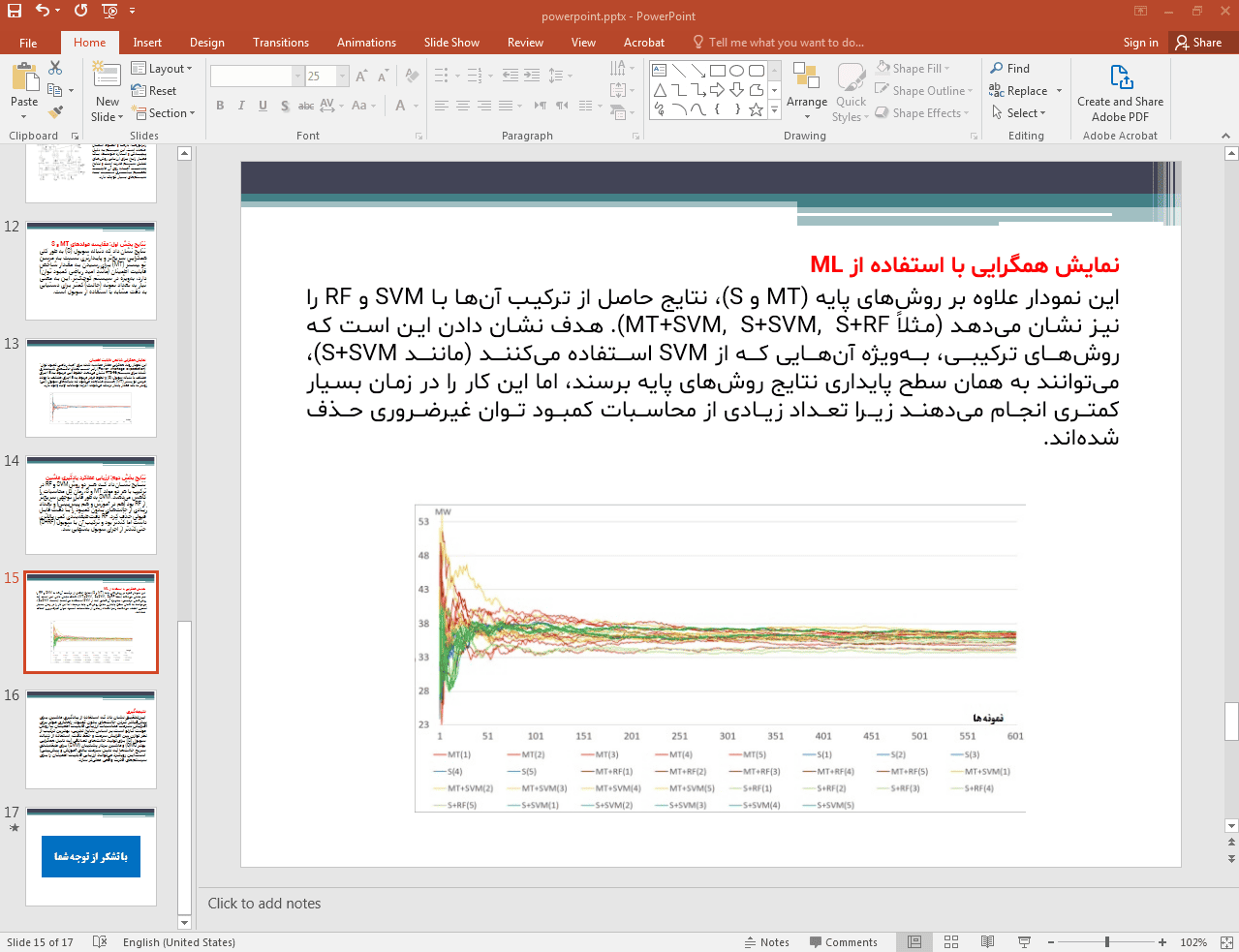Screen dimensions: 1239x952
Task: Switch to the Animations tab
Action: [366, 43]
